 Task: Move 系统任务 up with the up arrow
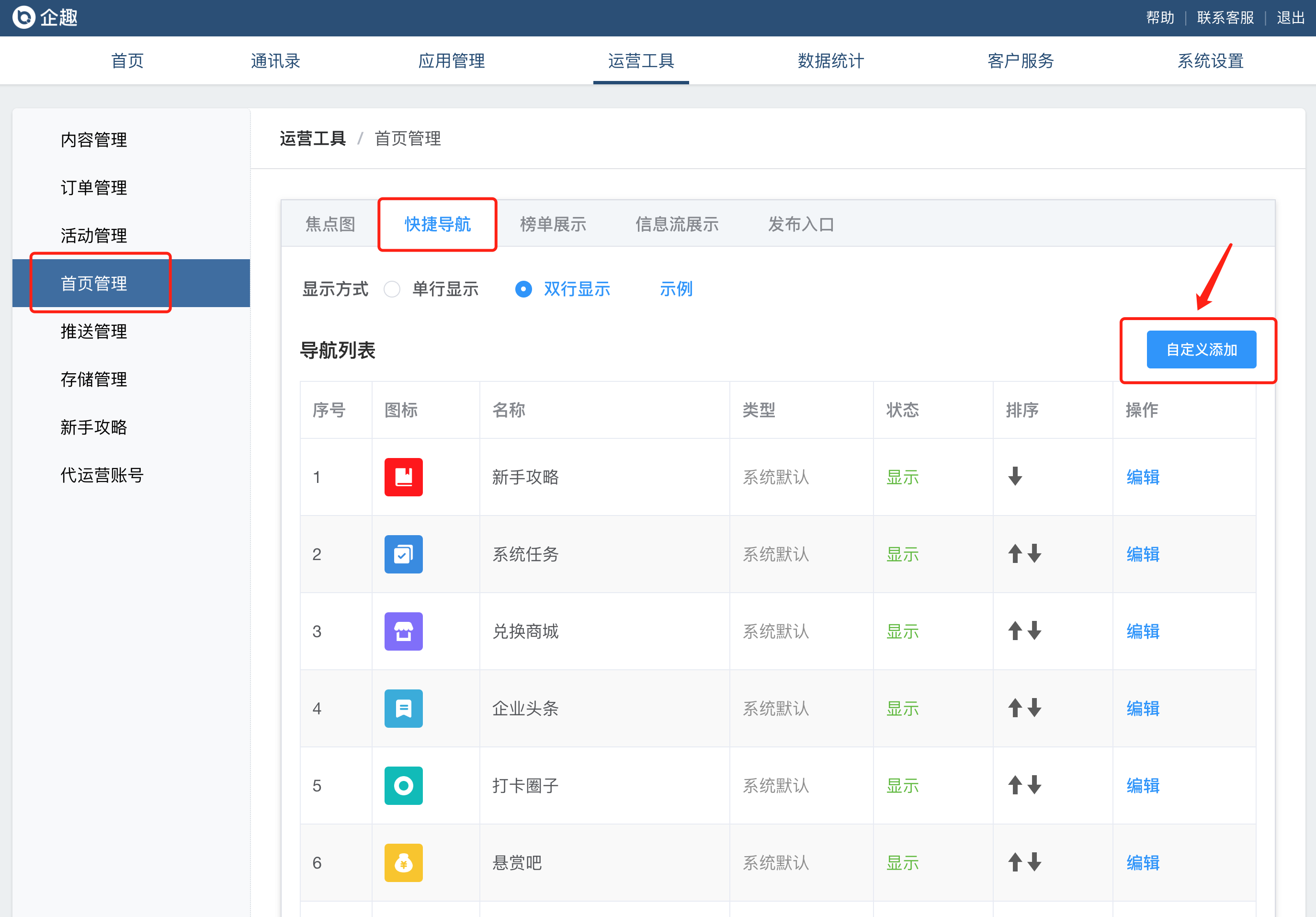click(x=1015, y=553)
